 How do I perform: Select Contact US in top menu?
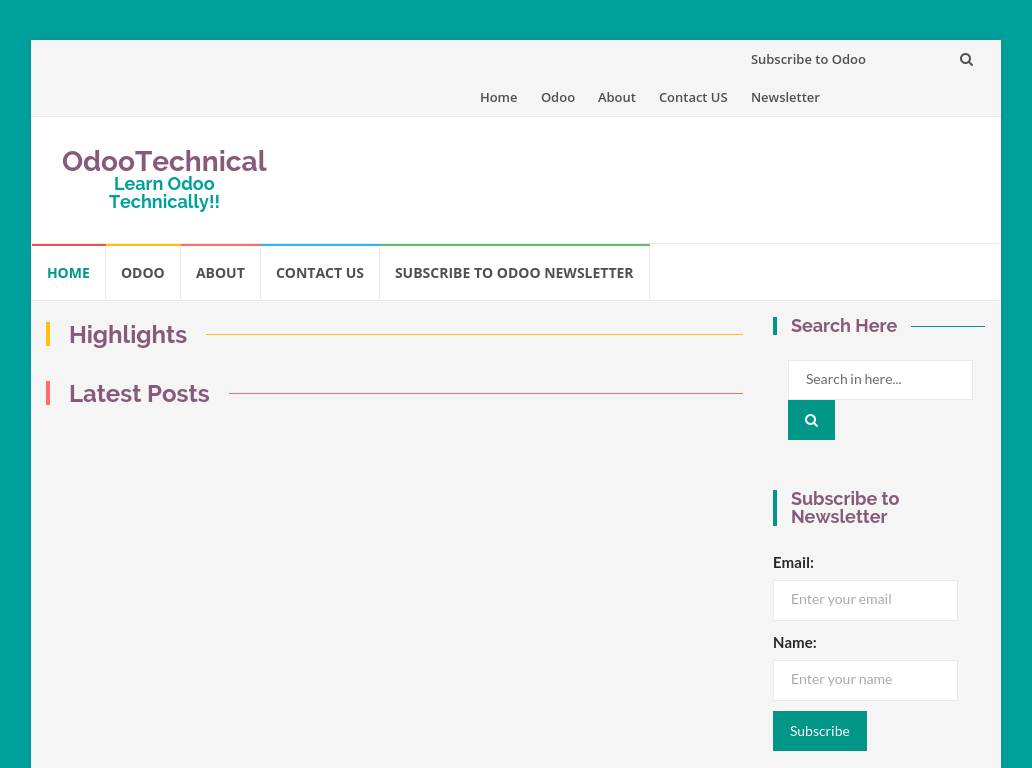693,97
